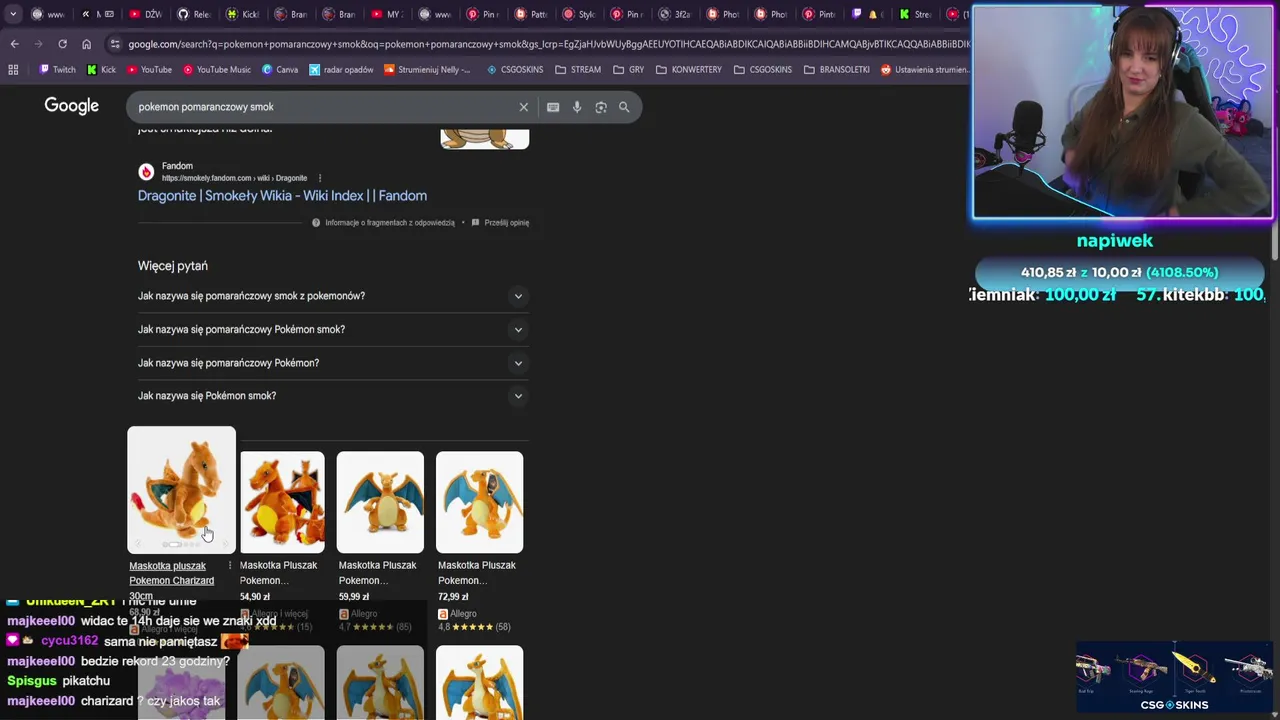Switch to the GitHub 'Rele' tab
The image size is (1280, 720).
click(194, 14)
